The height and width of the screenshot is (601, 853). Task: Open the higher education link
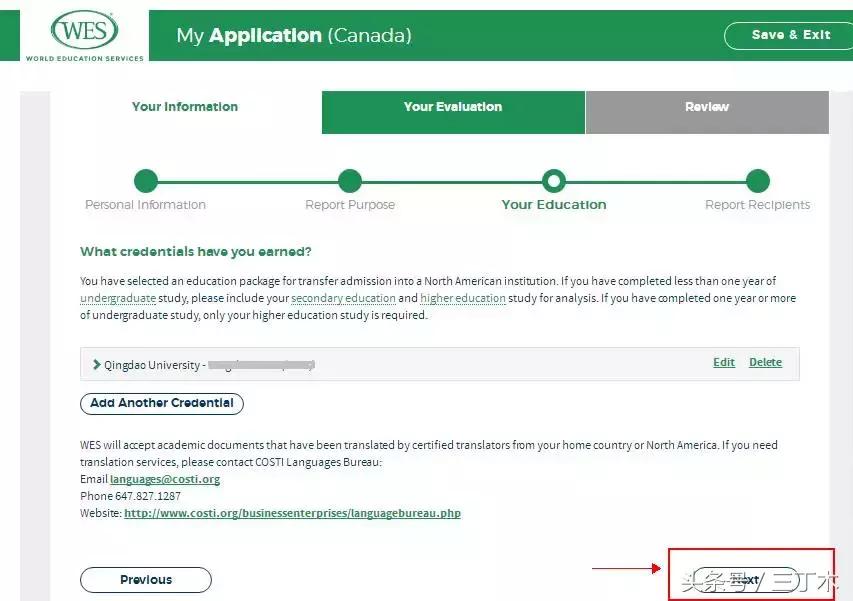point(463,299)
